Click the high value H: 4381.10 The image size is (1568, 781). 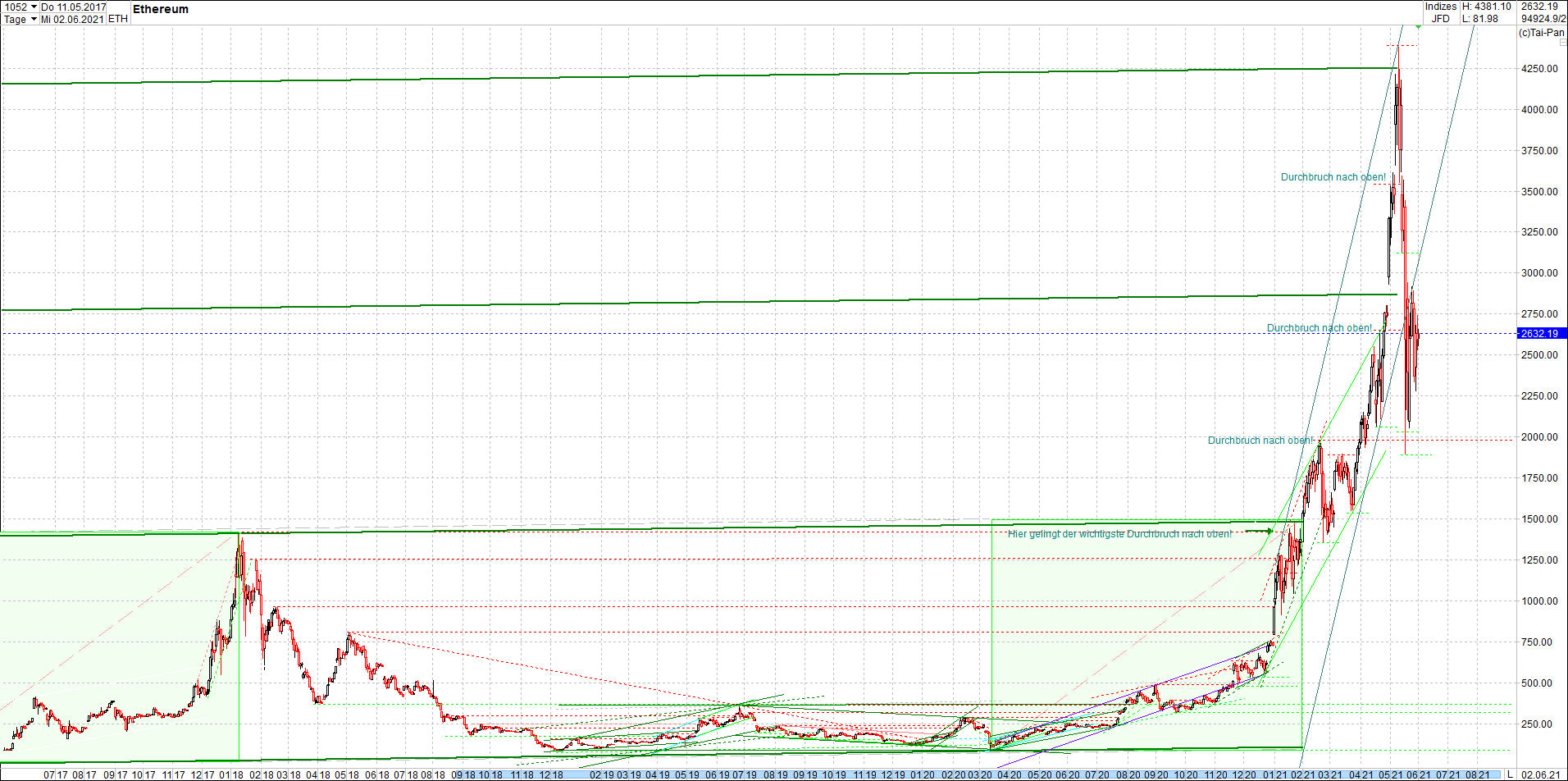1486,6
